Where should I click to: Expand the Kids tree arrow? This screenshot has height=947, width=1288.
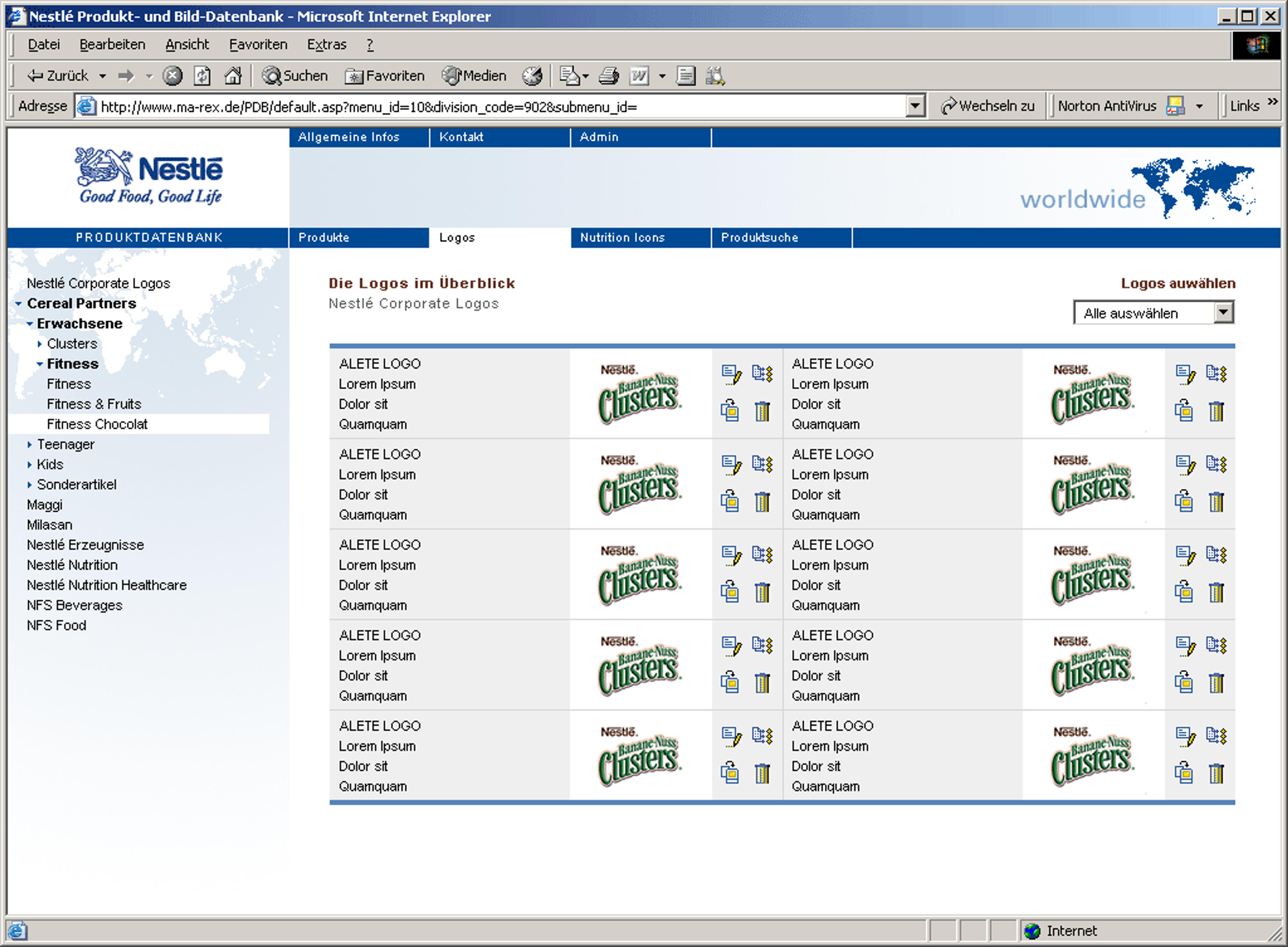[x=29, y=465]
